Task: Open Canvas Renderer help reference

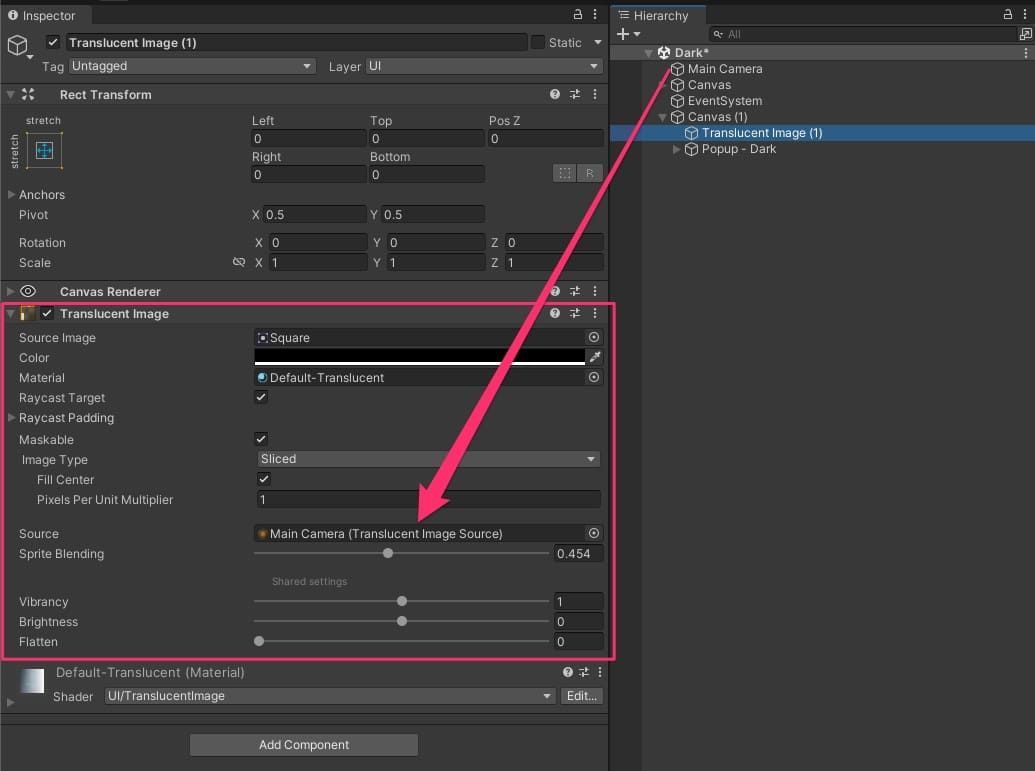Action: tap(555, 291)
